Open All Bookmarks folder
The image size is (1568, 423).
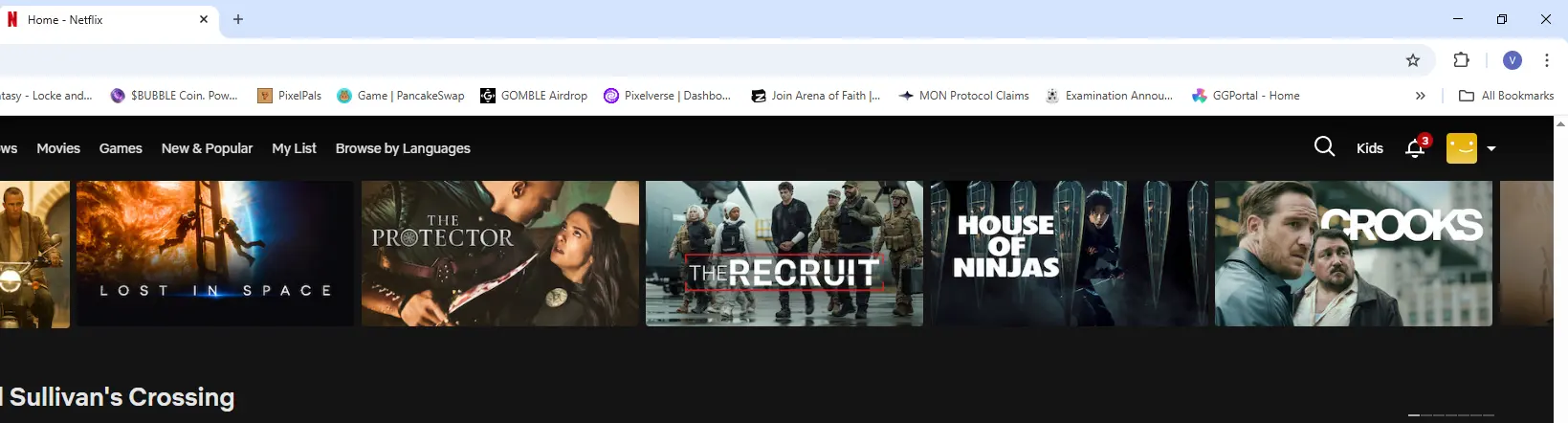[x=1506, y=96]
